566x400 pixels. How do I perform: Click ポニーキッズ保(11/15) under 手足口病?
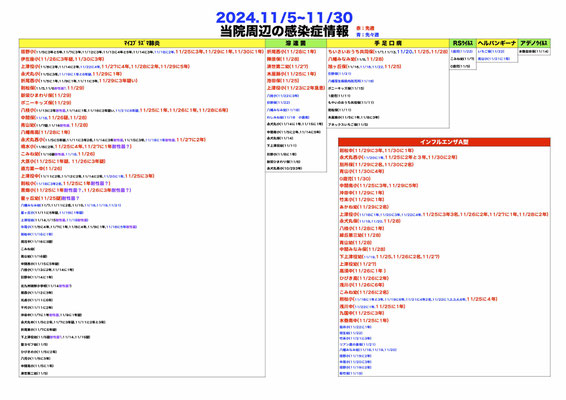tap(346, 88)
